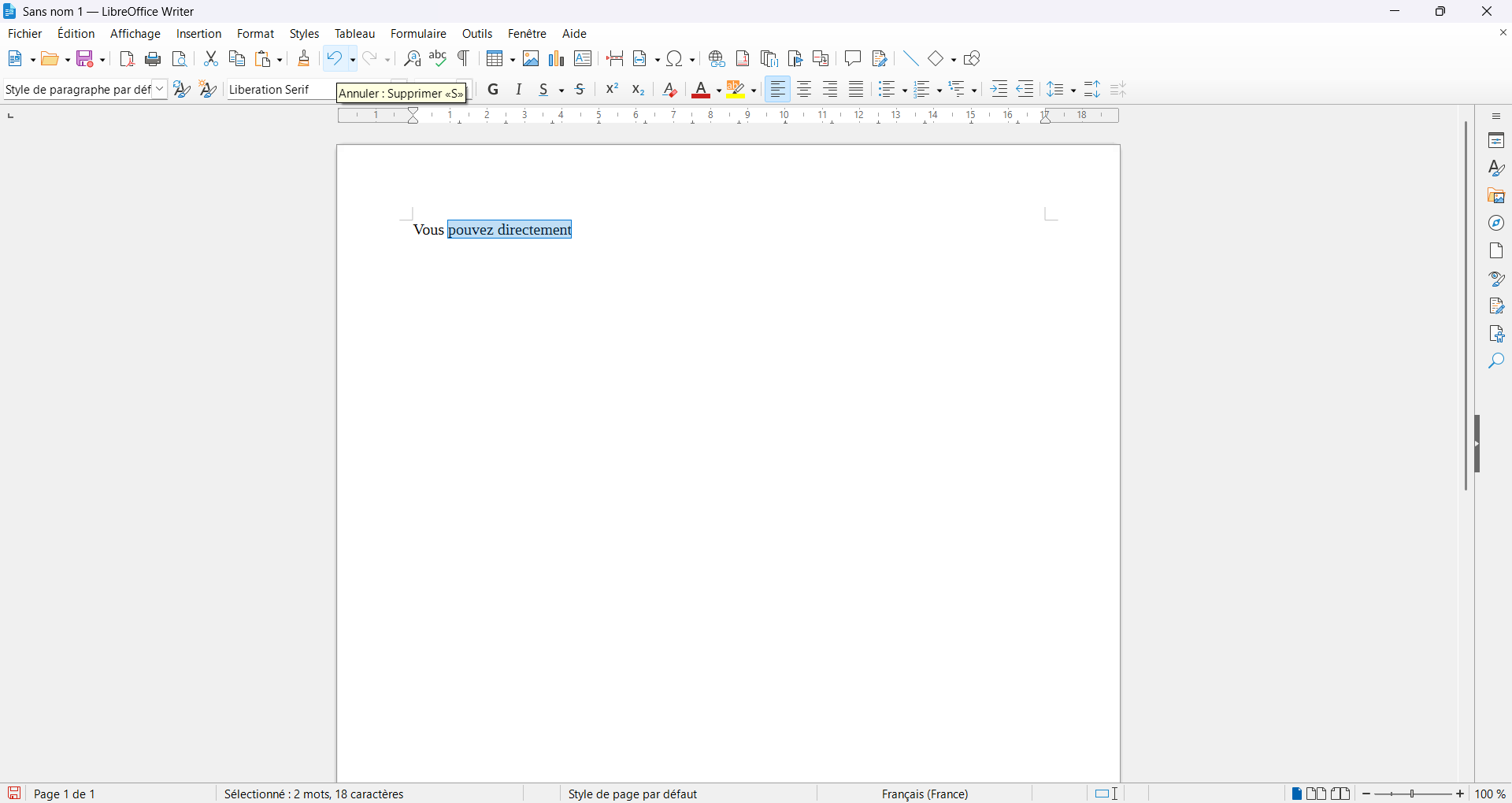The image size is (1512, 803).
Task: Open the undo history dropdown arrow
Action: tap(353, 60)
